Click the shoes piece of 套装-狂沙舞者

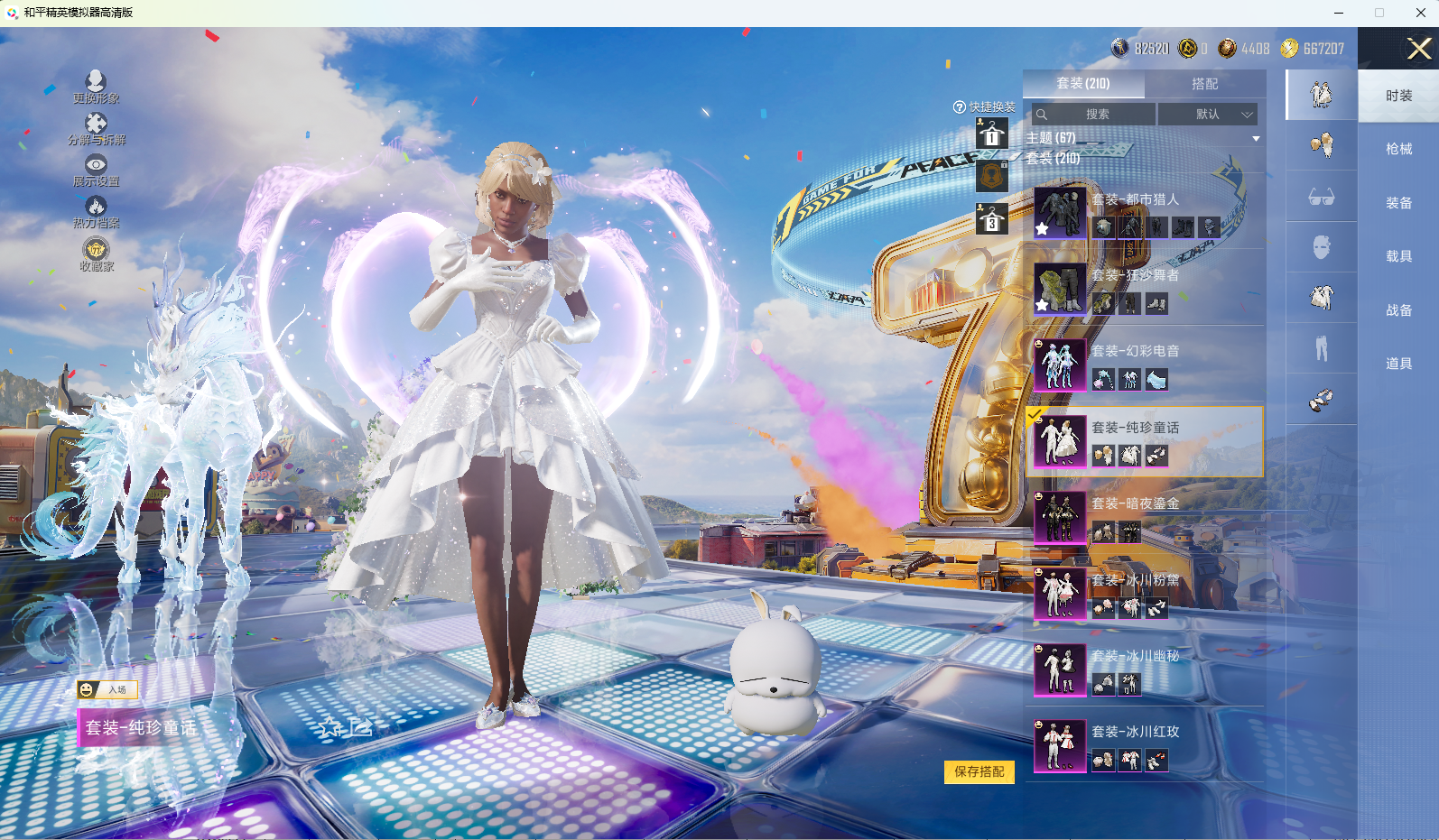click(x=1156, y=304)
